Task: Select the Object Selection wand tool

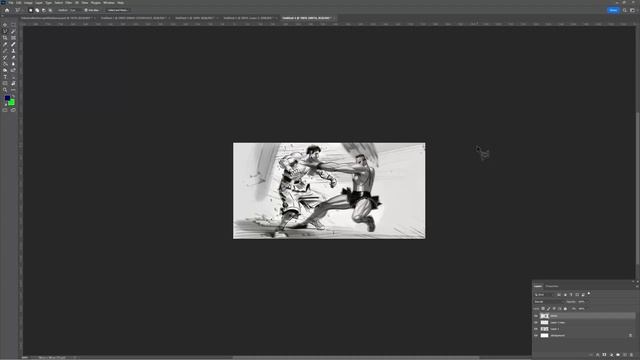Action: pos(13,31)
